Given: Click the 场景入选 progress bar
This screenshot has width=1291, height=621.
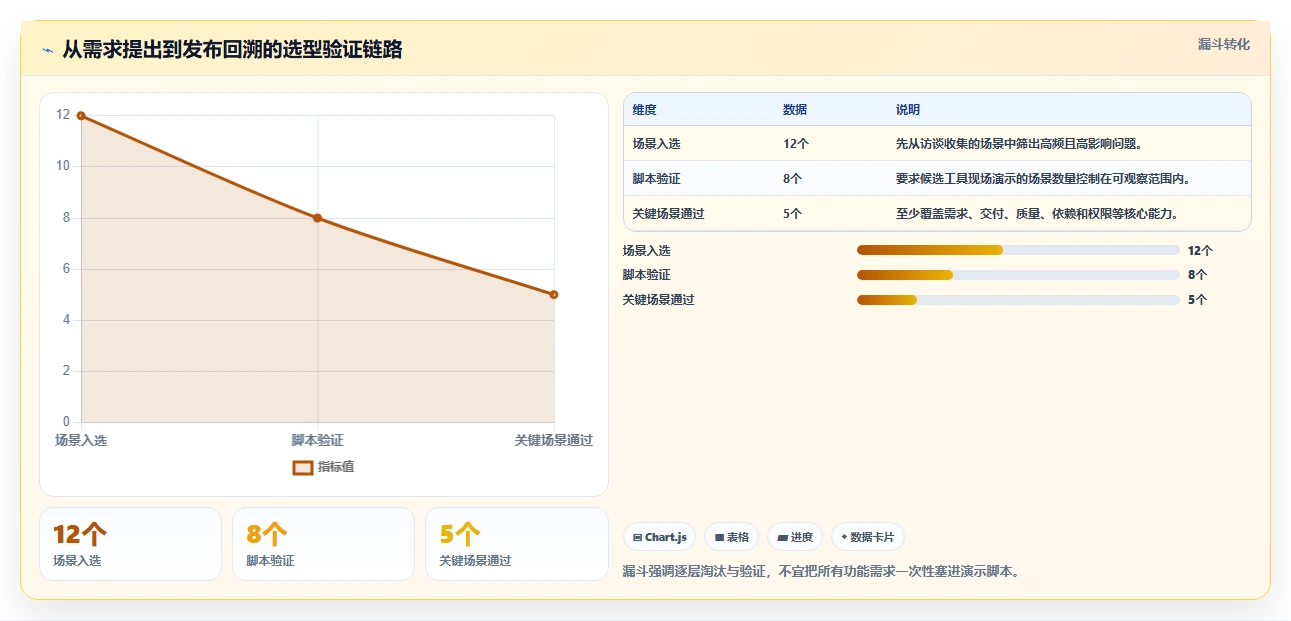Looking at the screenshot, I should (1018, 250).
